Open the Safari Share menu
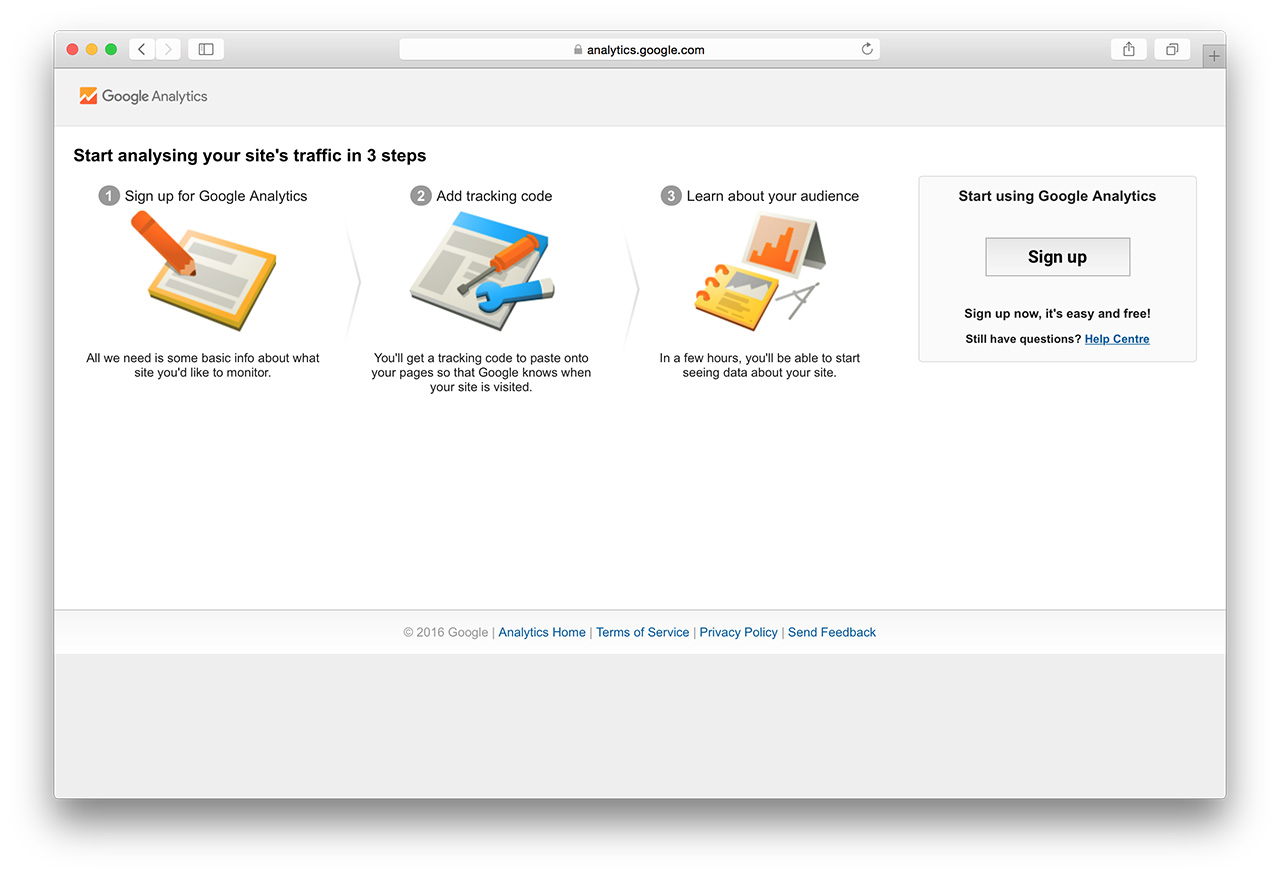Viewport: 1280px width, 876px height. click(x=1129, y=49)
